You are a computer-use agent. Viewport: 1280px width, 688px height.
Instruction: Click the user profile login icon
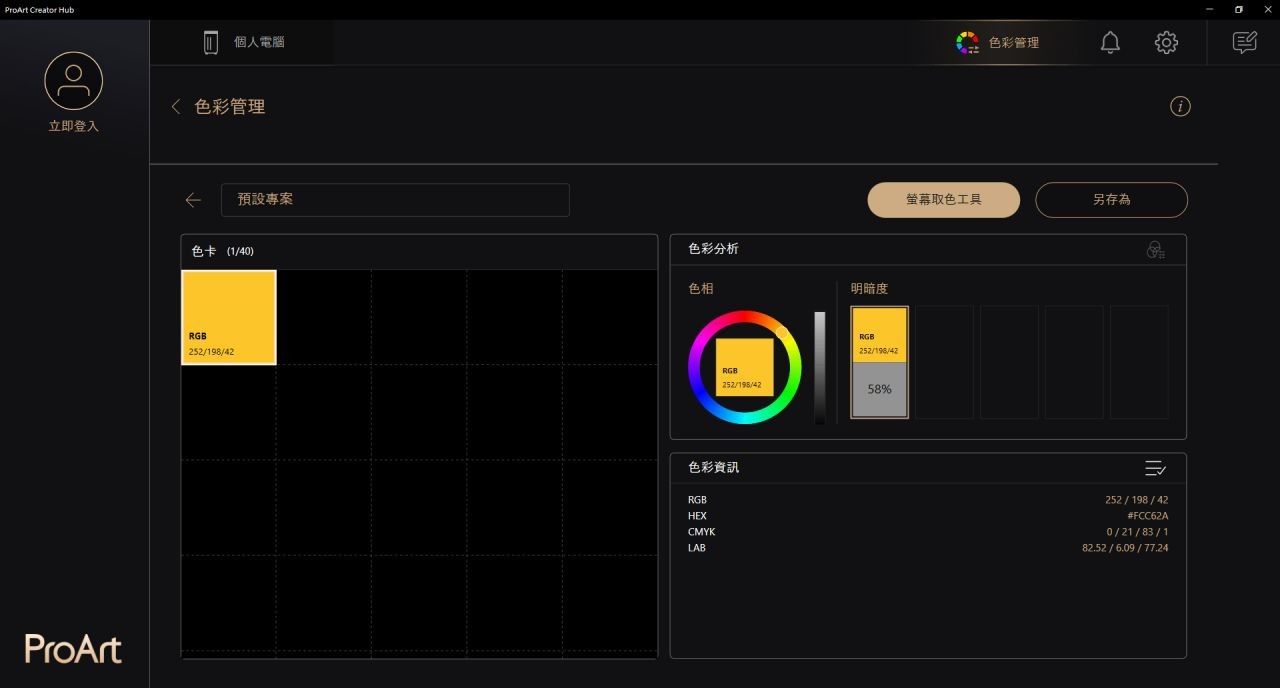coord(73,82)
